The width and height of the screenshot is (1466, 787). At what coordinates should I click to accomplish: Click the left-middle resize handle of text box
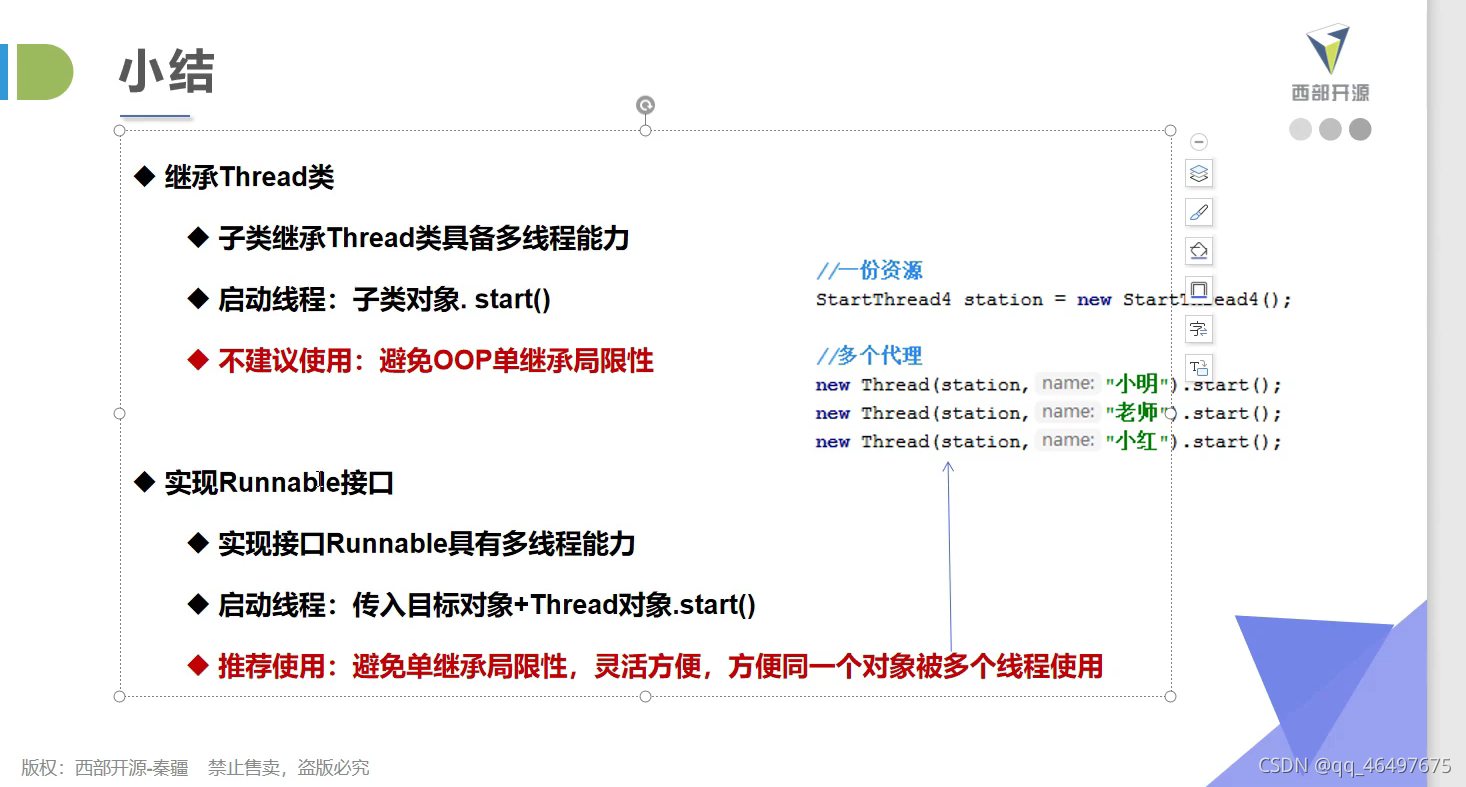(x=120, y=413)
